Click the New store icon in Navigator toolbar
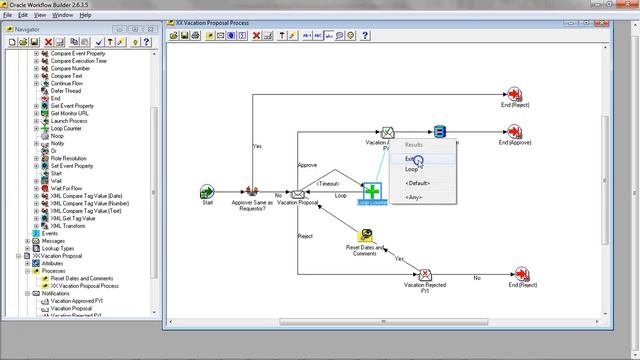This screenshot has width=640, height=360. coord(12,42)
